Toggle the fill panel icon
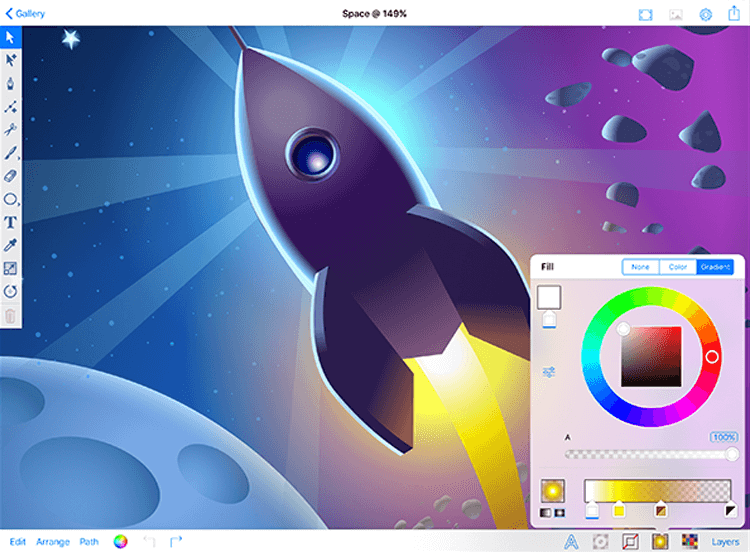The height and width of the screenshot is (553, 750). click(x=660, y=542)
